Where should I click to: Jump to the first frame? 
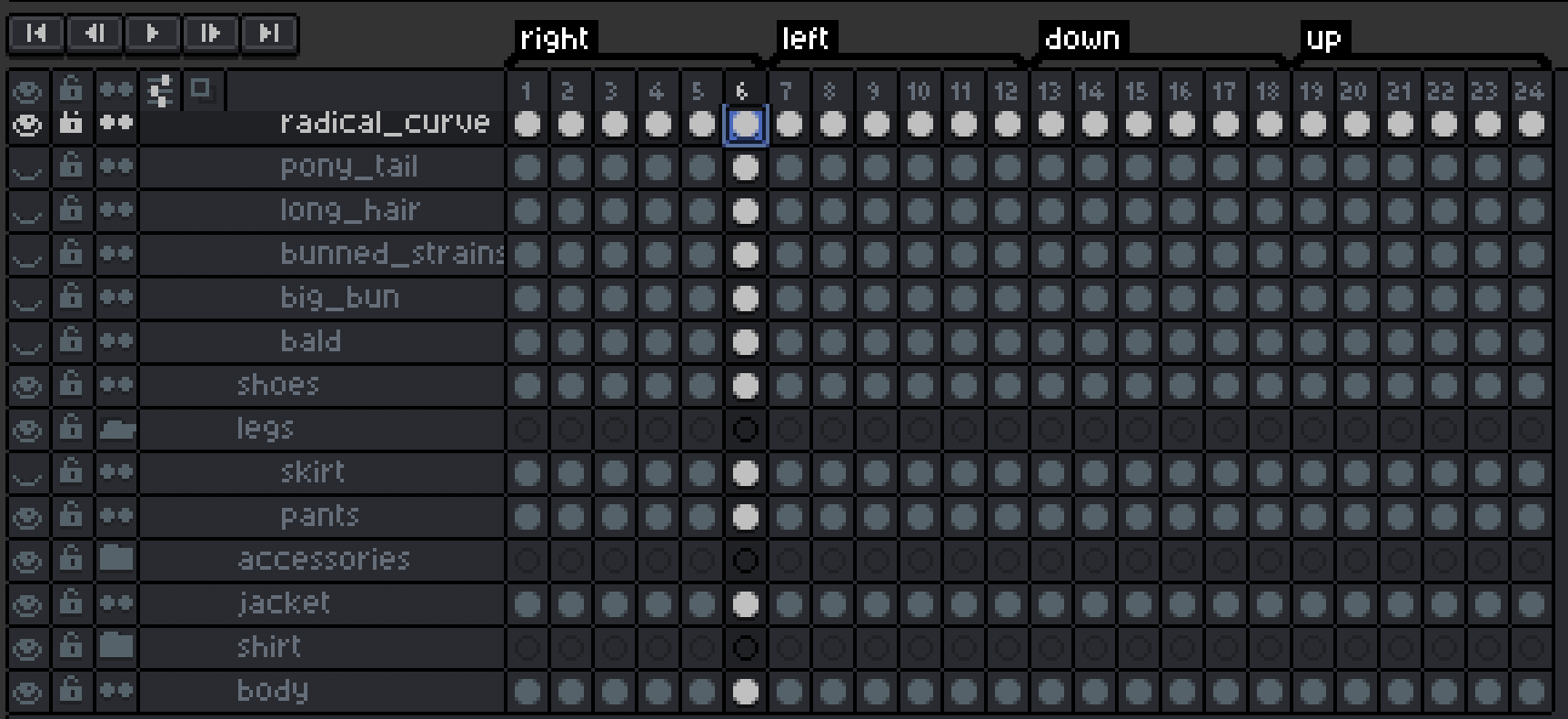tap(35, 34)
